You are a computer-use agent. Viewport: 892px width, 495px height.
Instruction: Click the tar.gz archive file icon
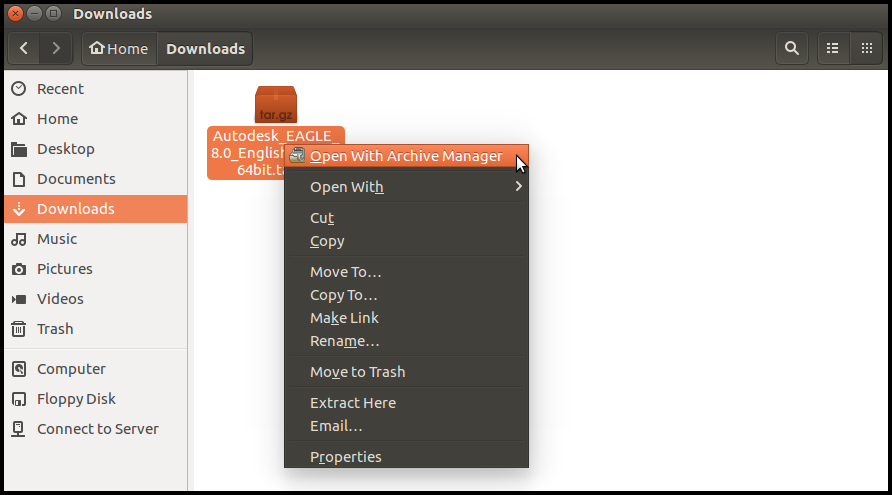276,104
